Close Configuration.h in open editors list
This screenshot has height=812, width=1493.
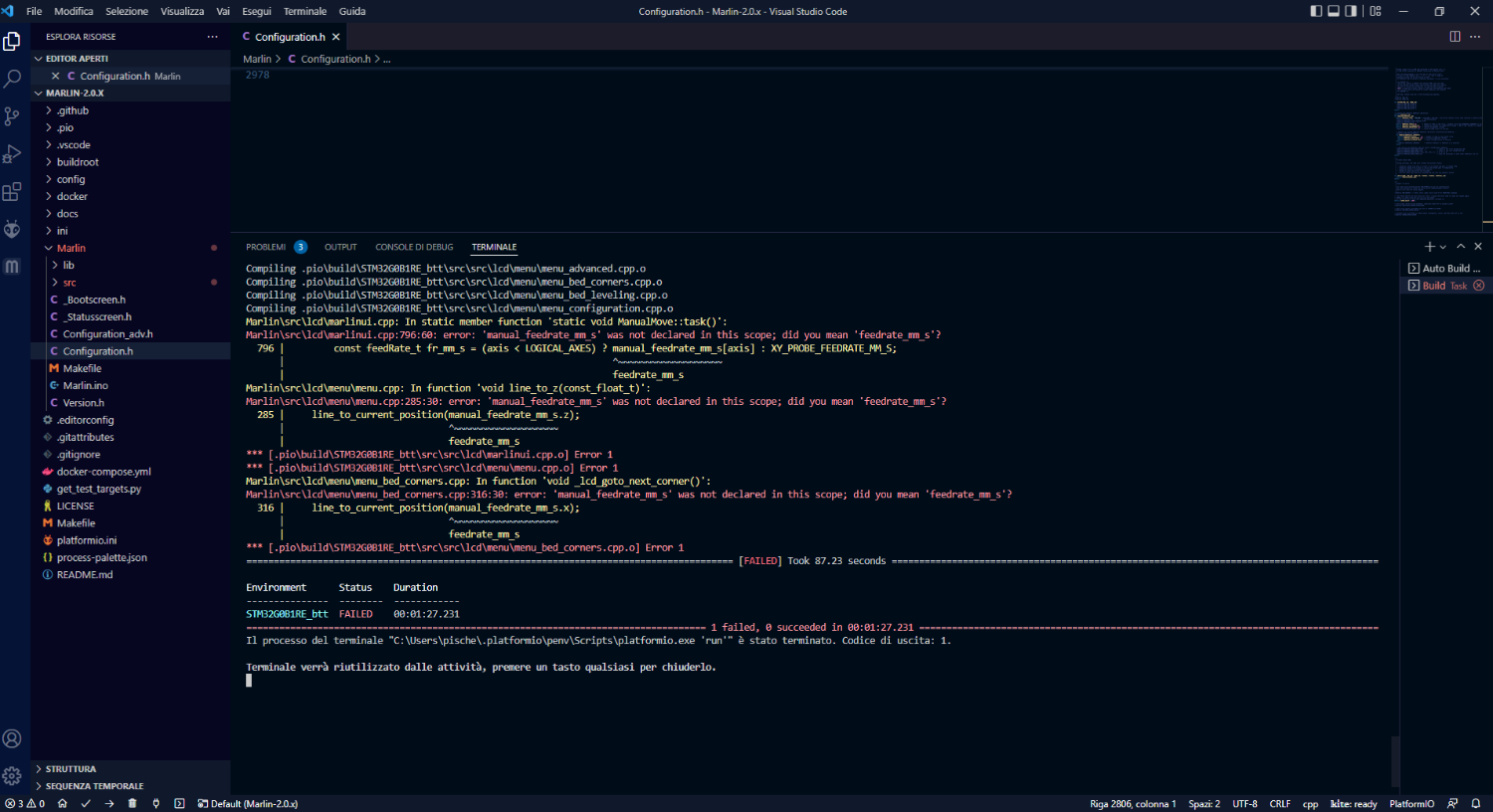point(56,76)
